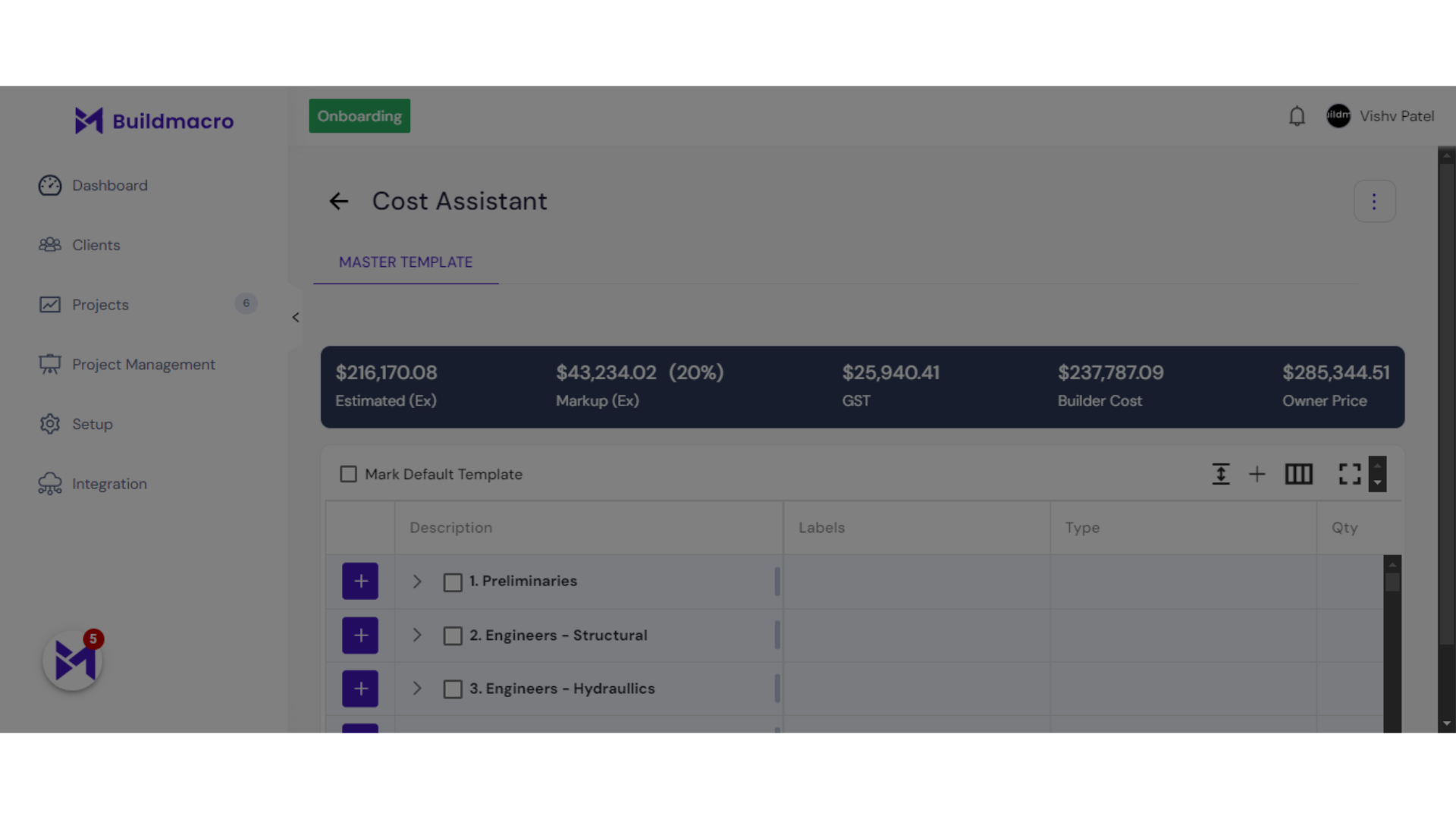Click the $285,344.51 Owner Price value
The image size is (1456, 819).
point(1336,372)
